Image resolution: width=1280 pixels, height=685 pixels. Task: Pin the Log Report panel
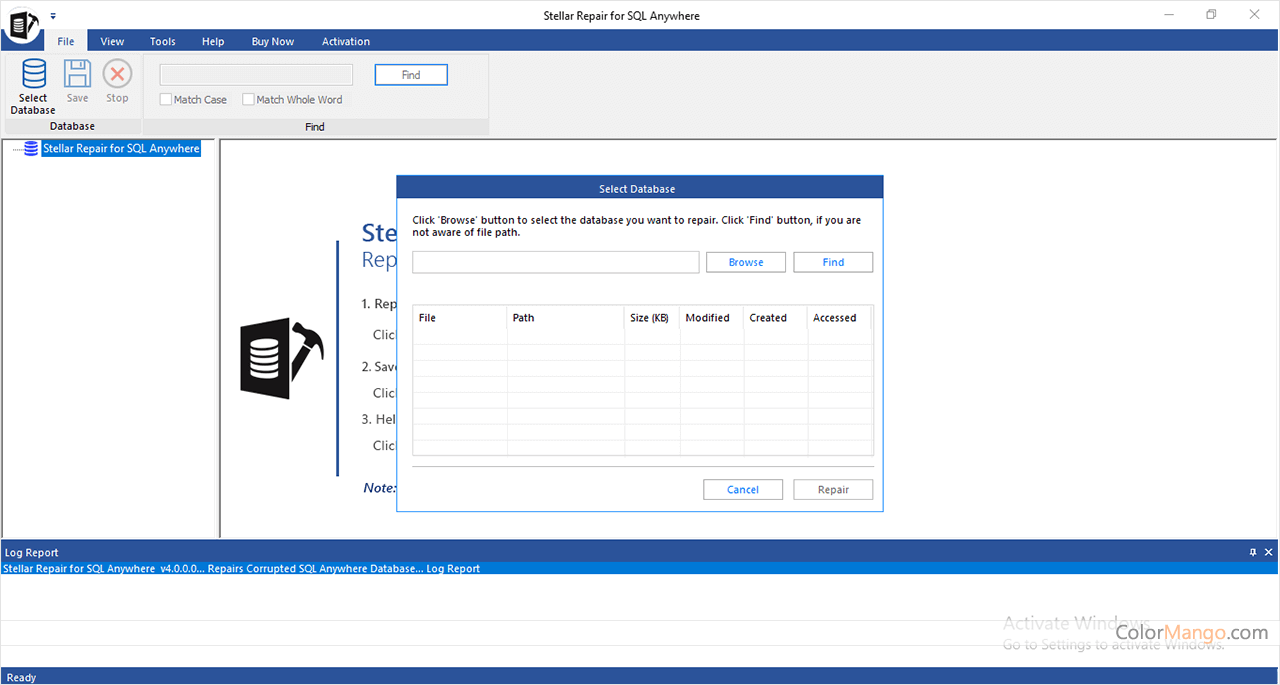click(1253, 552)
